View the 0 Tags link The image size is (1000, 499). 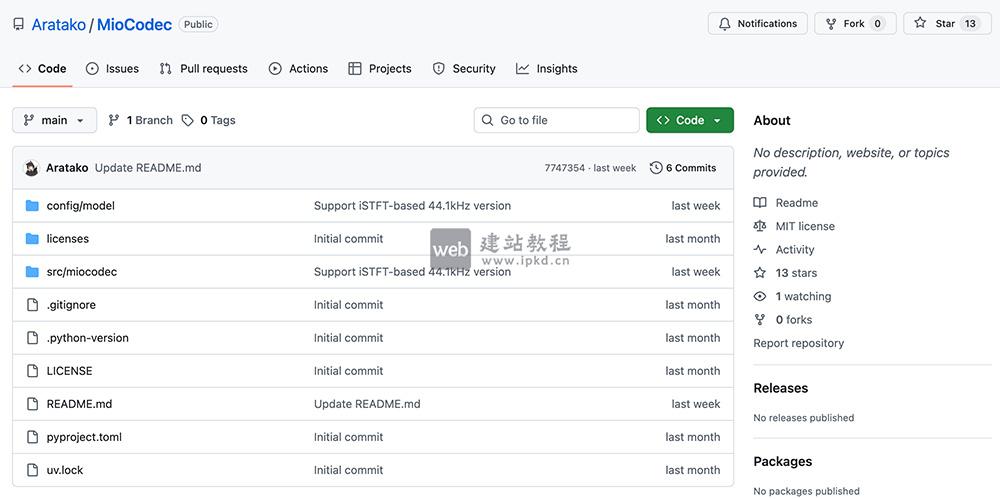coord(209,120)
